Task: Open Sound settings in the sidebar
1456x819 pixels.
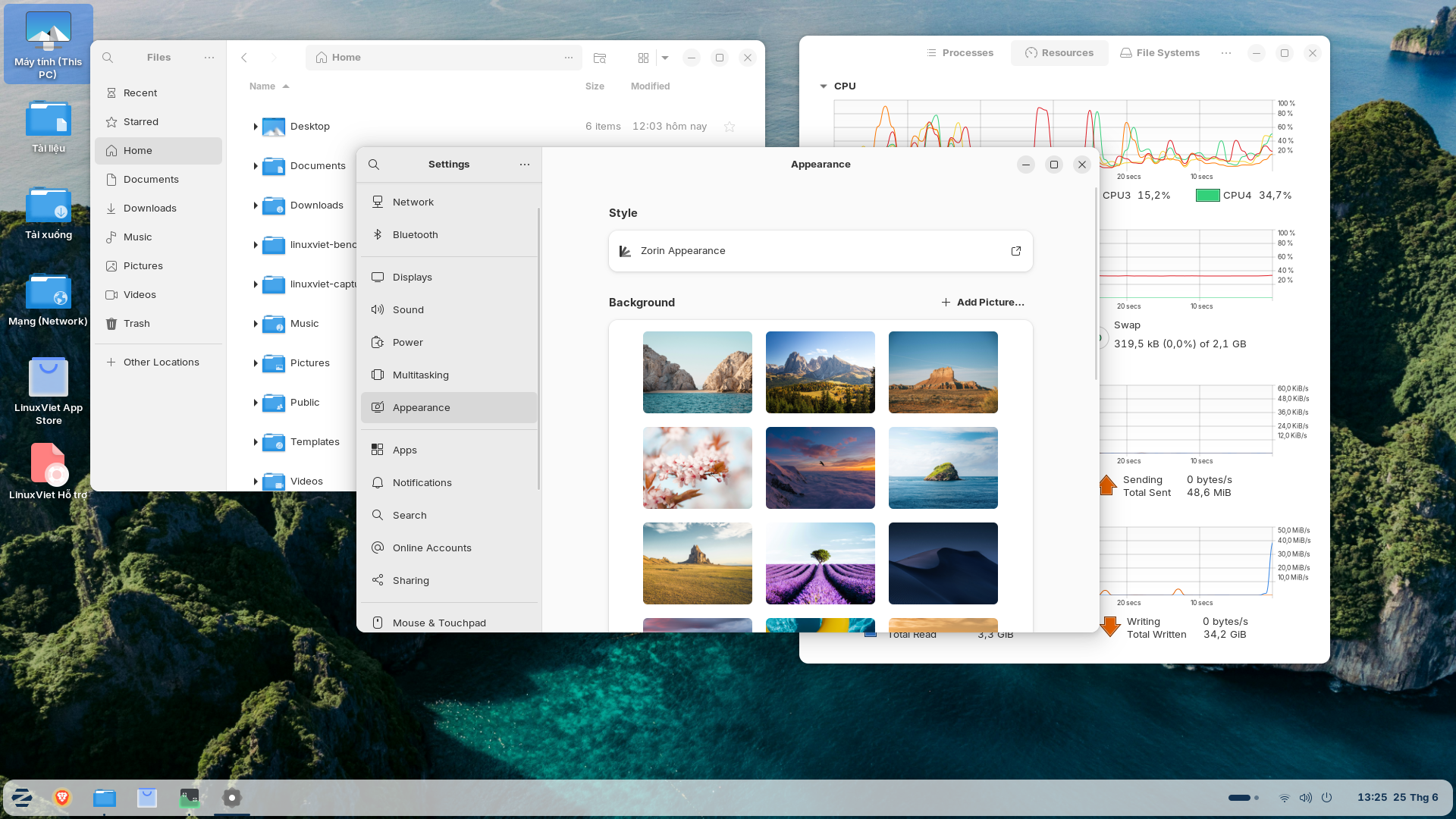Action: click(449, 310)
